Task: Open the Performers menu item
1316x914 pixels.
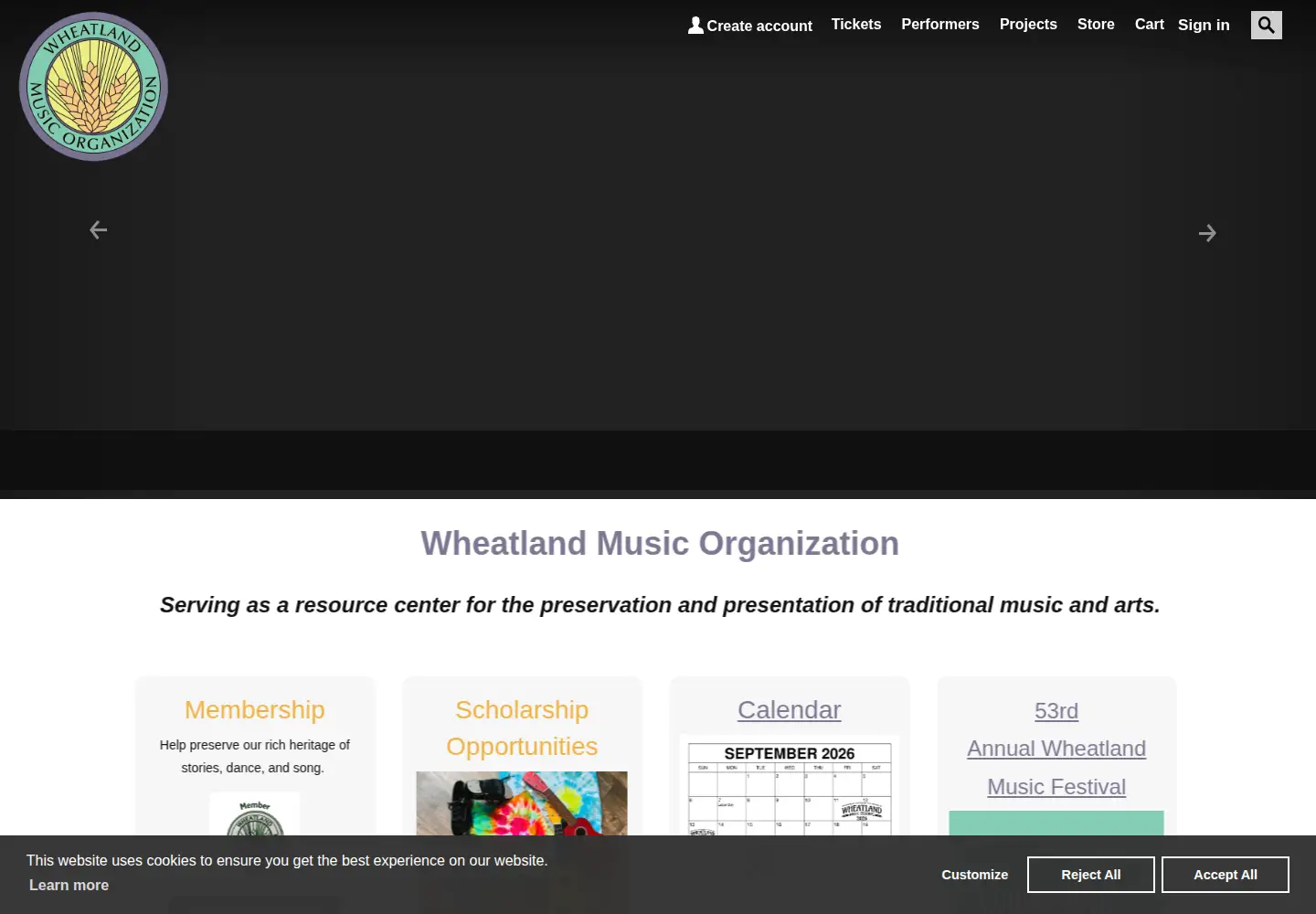Action: click(940, 25)
